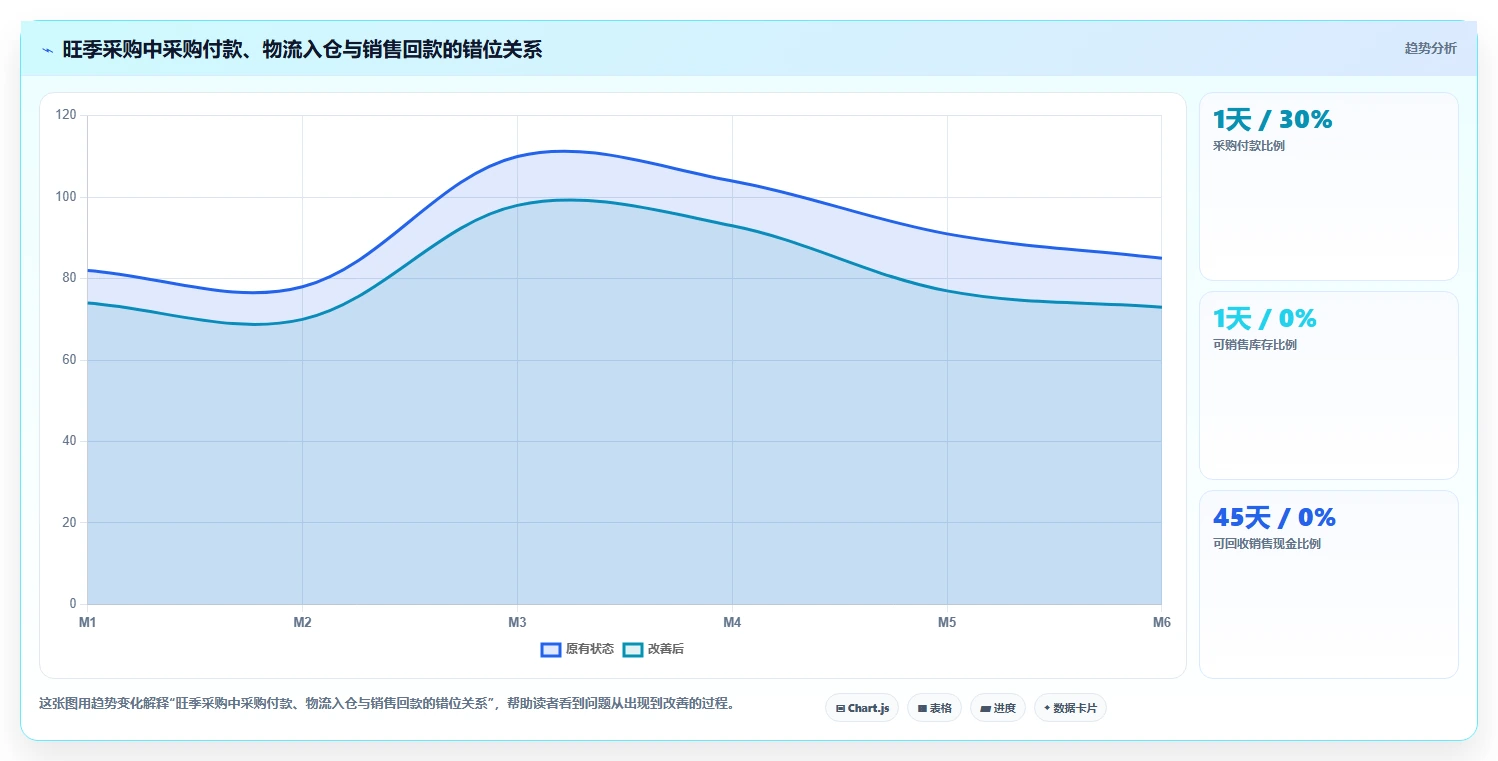Viewport: 1498px width, 761px height.
Task: Click the table icon in 表格 tag
Action: (922, 708)
